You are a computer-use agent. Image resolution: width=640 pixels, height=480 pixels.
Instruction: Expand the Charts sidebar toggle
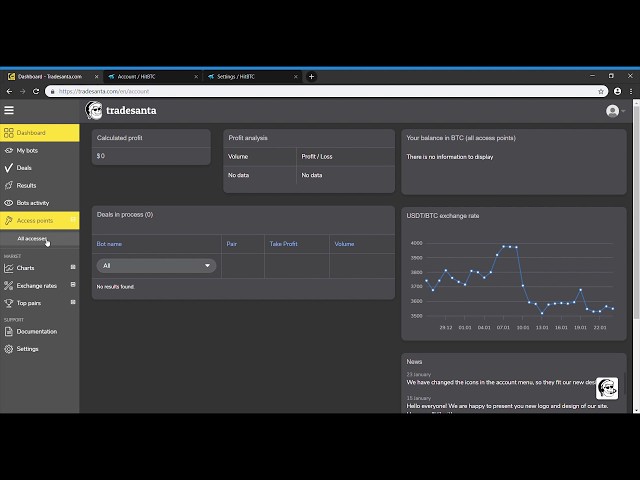click(73, 267)
